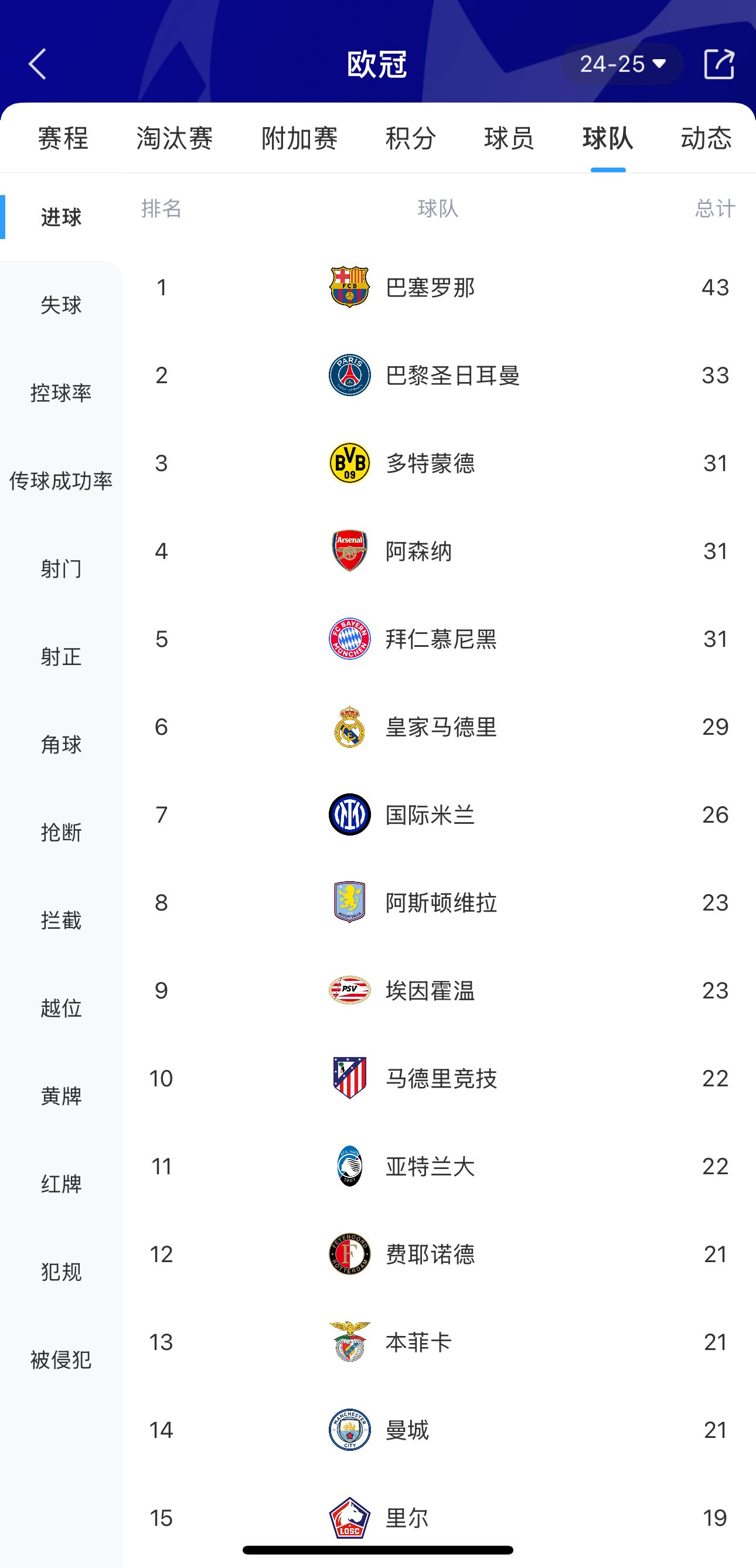Open the 马德里竞技 team name
This screenshot has height=1568, width=756.
tap(441, 1079)
